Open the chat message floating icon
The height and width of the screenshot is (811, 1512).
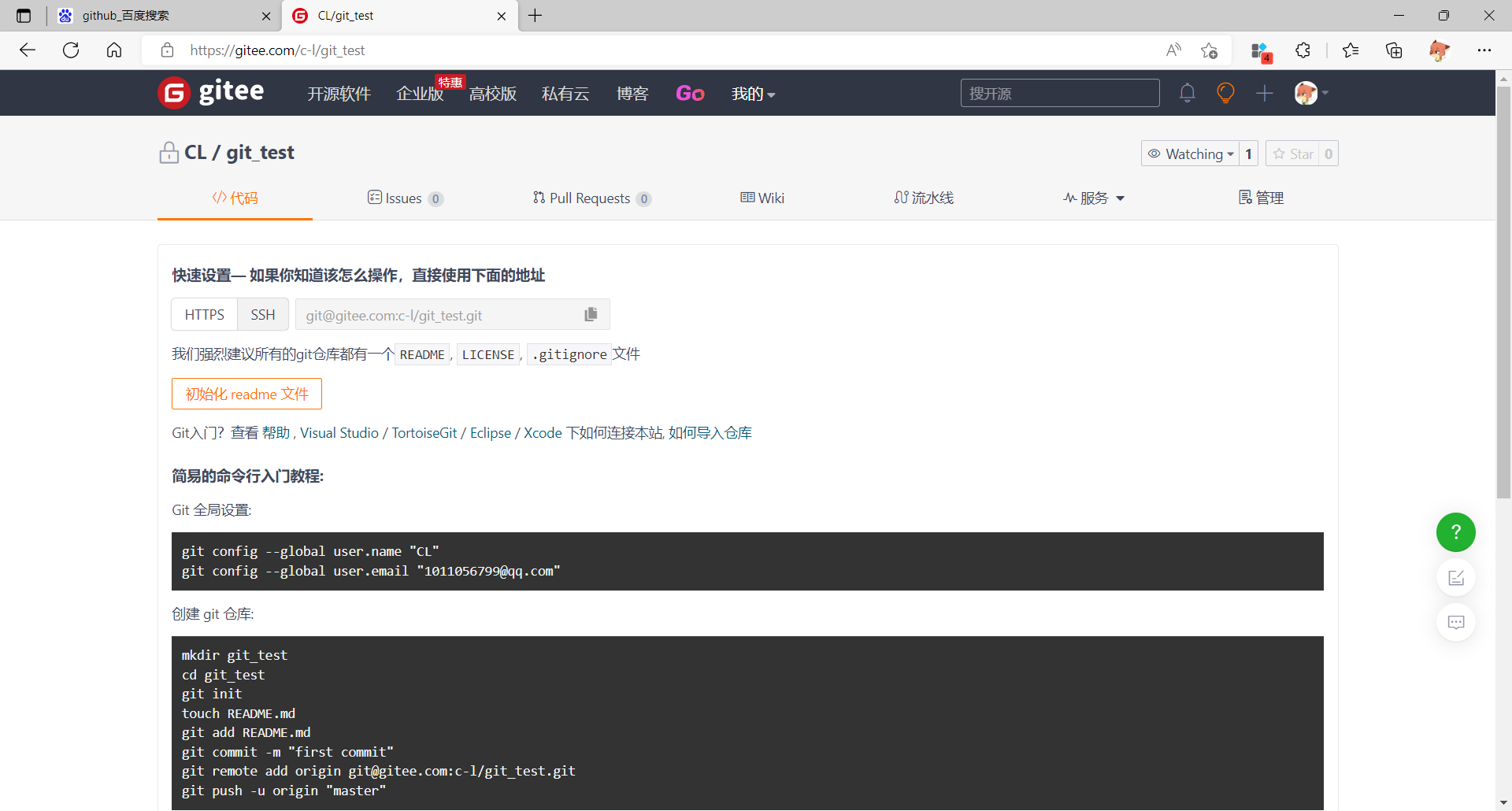coord(1455,622)
